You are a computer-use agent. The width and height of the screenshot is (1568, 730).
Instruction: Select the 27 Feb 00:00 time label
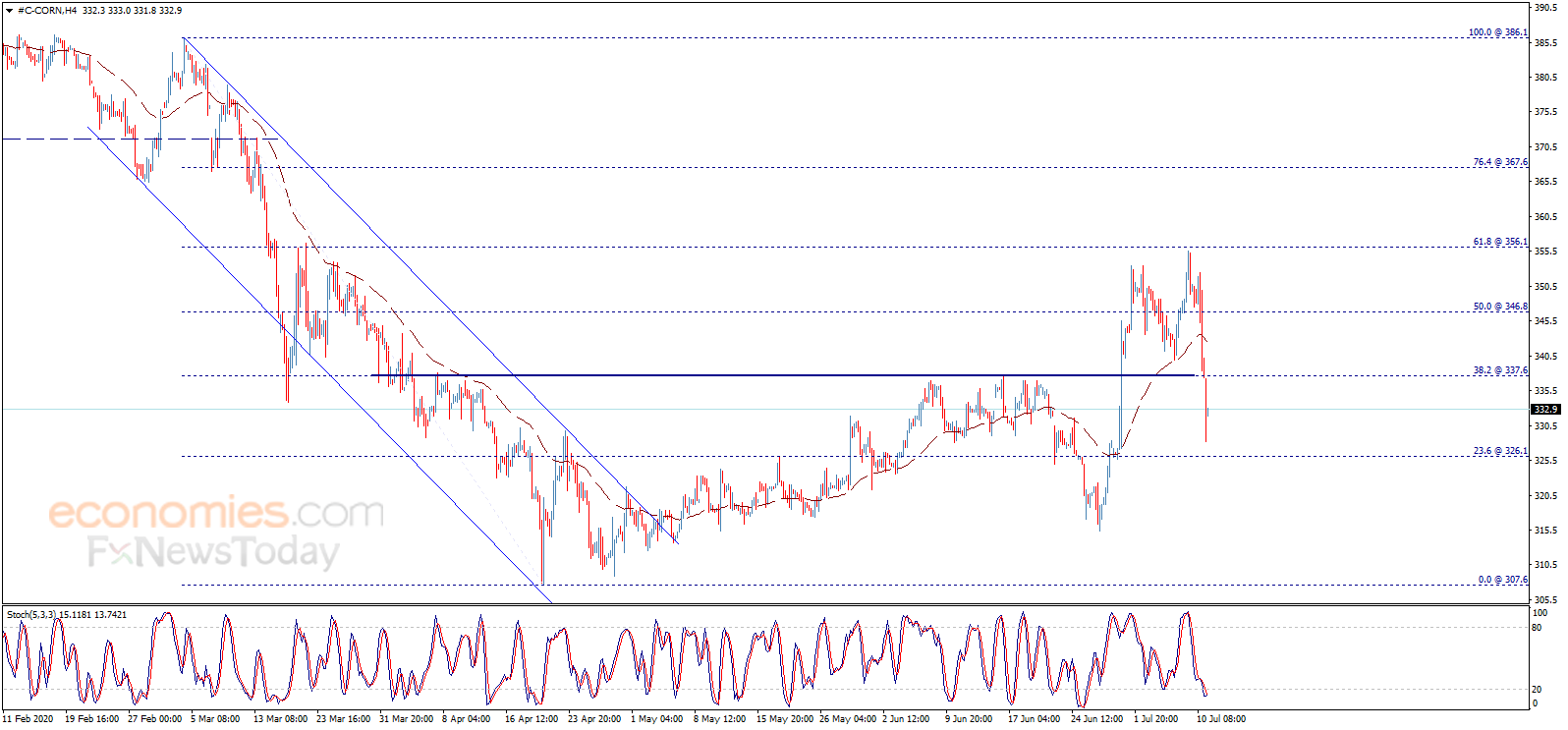[154, 719]
